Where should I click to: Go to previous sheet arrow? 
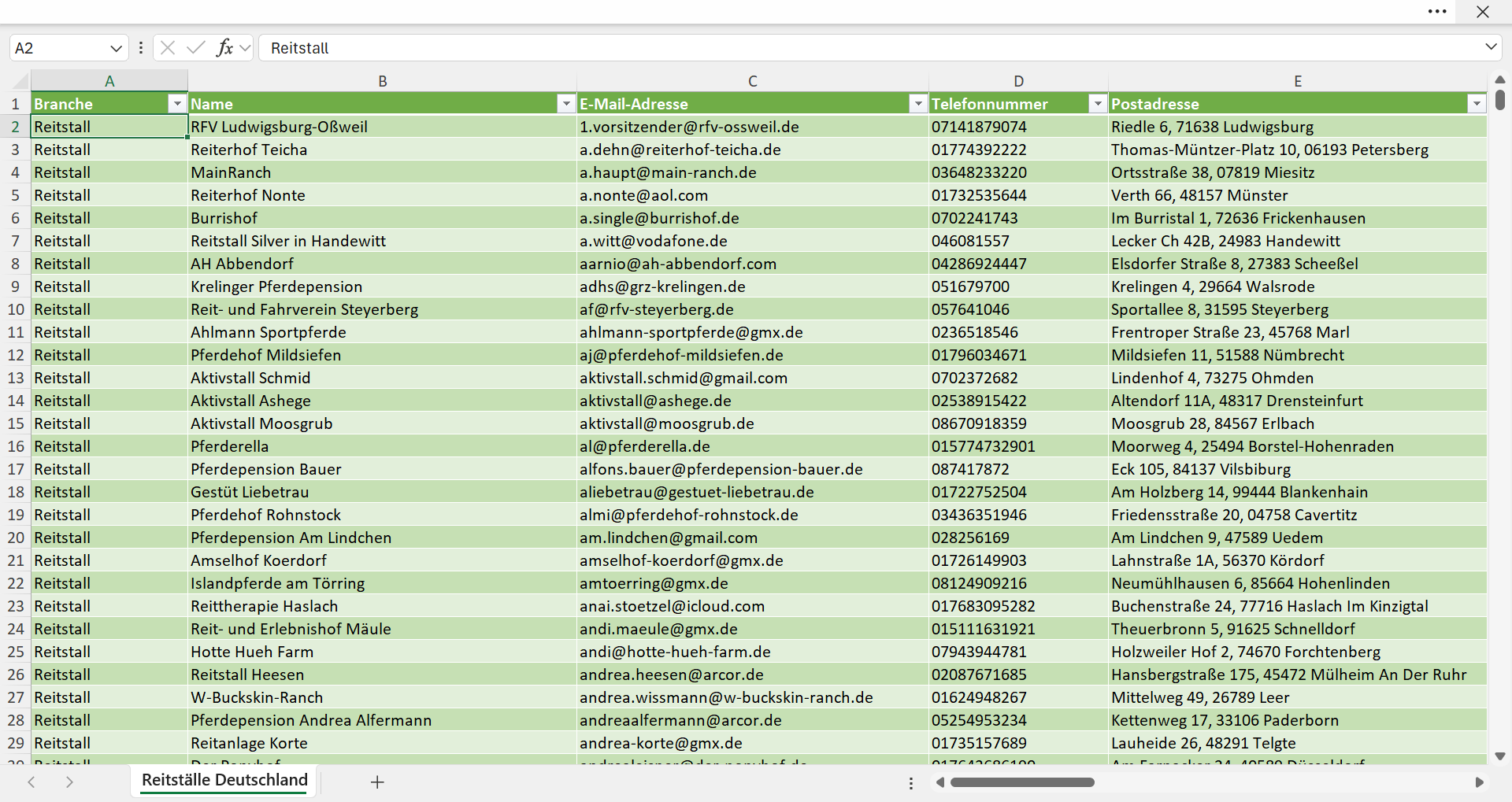tap(31, 782)
